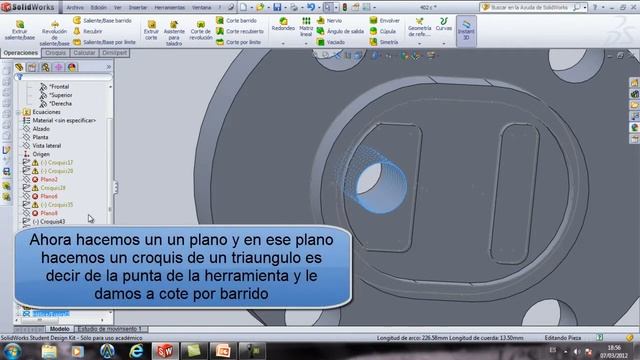640x360 pixels.
Task: Choose the Corte barrido tool
Action: point(236,20)
